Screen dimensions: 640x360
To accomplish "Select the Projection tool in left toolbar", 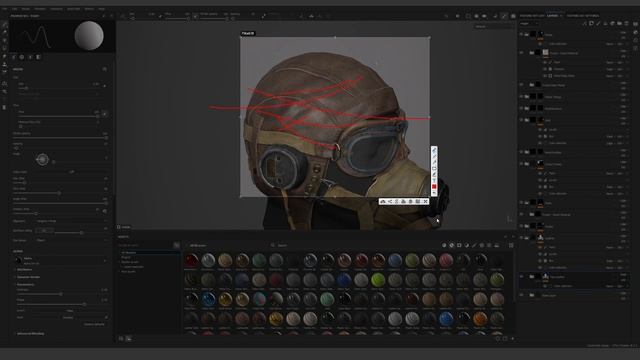I will (4, 40).
